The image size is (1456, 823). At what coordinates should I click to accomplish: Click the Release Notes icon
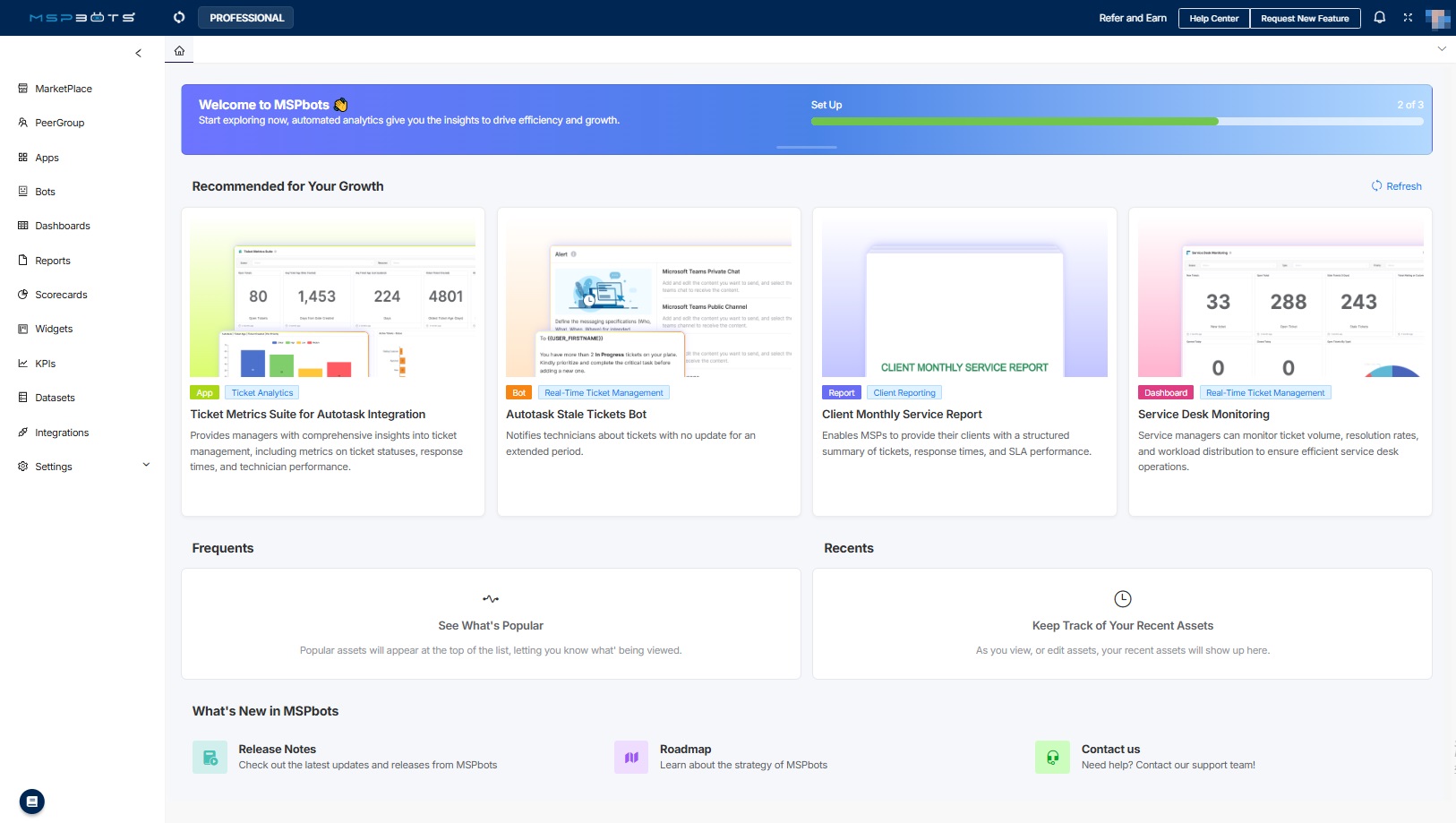point(210,758)
